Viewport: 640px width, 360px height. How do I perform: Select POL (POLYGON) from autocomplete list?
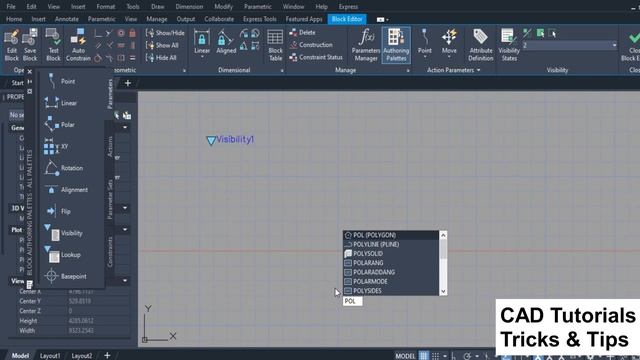tap(391, 235)
